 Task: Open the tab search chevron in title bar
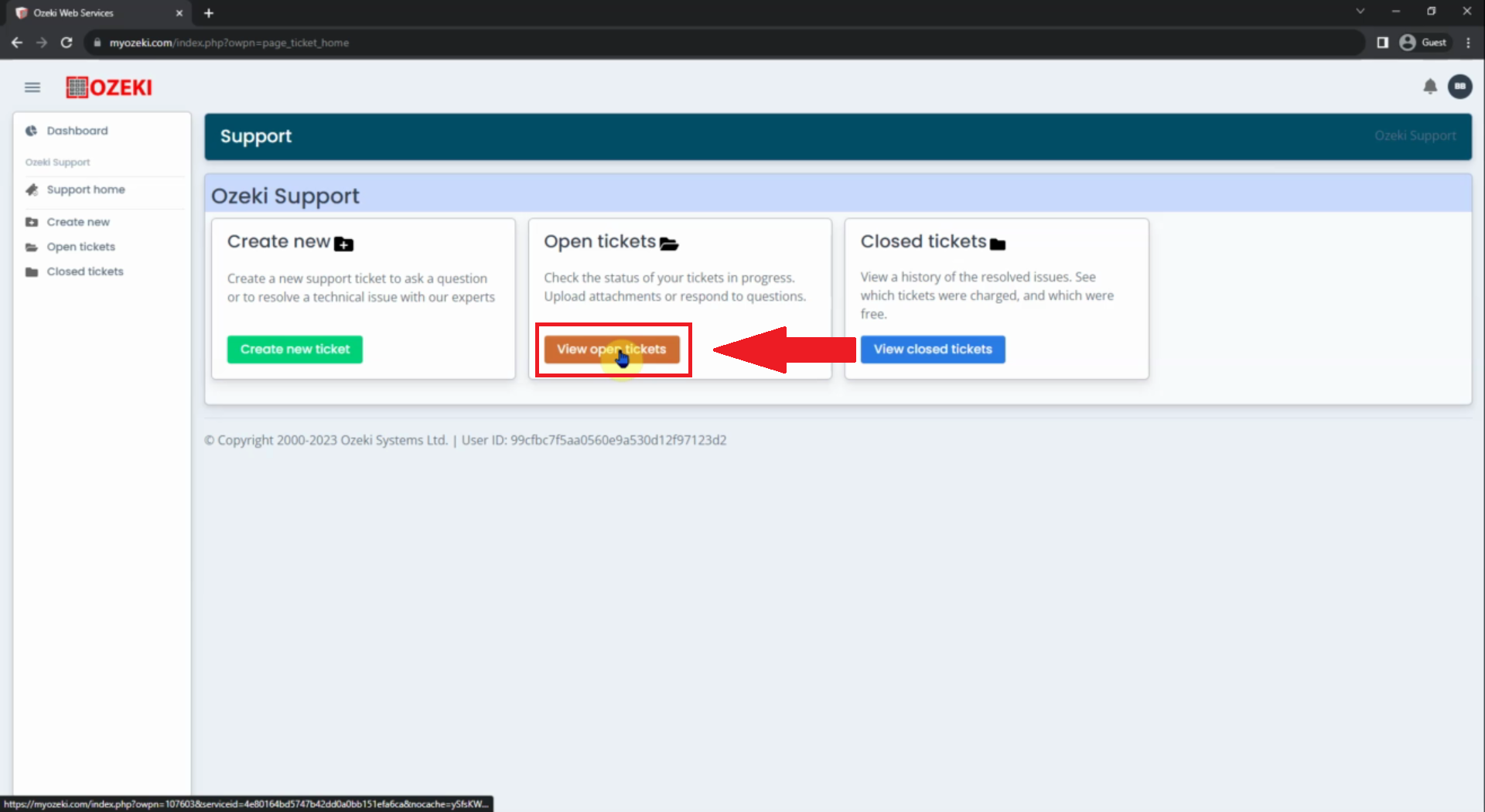(x=1360, y=11)
